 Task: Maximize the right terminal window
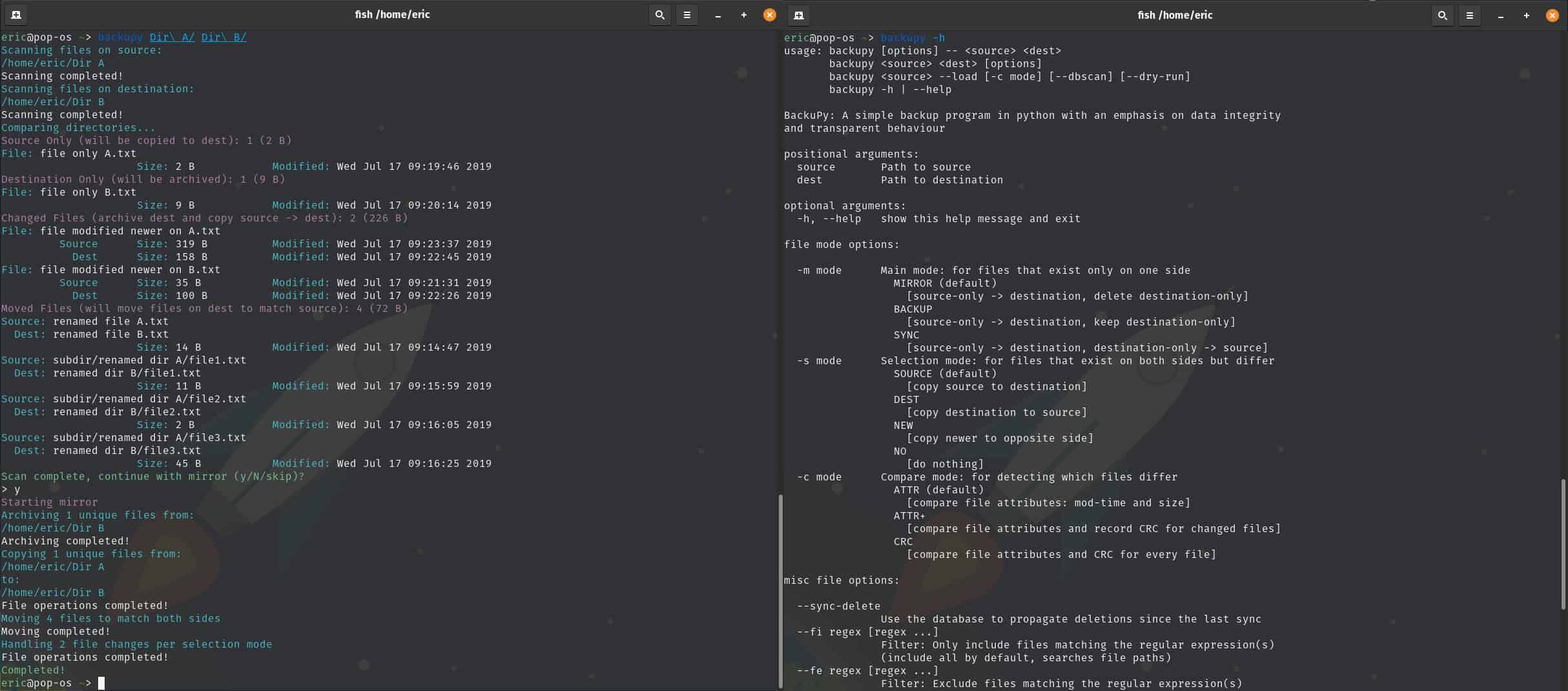click(x=1526, y=15)
